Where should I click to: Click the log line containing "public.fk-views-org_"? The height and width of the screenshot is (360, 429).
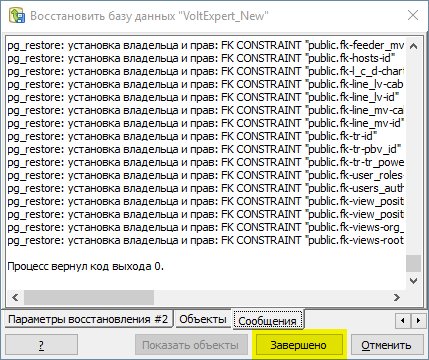click(205, 227)
